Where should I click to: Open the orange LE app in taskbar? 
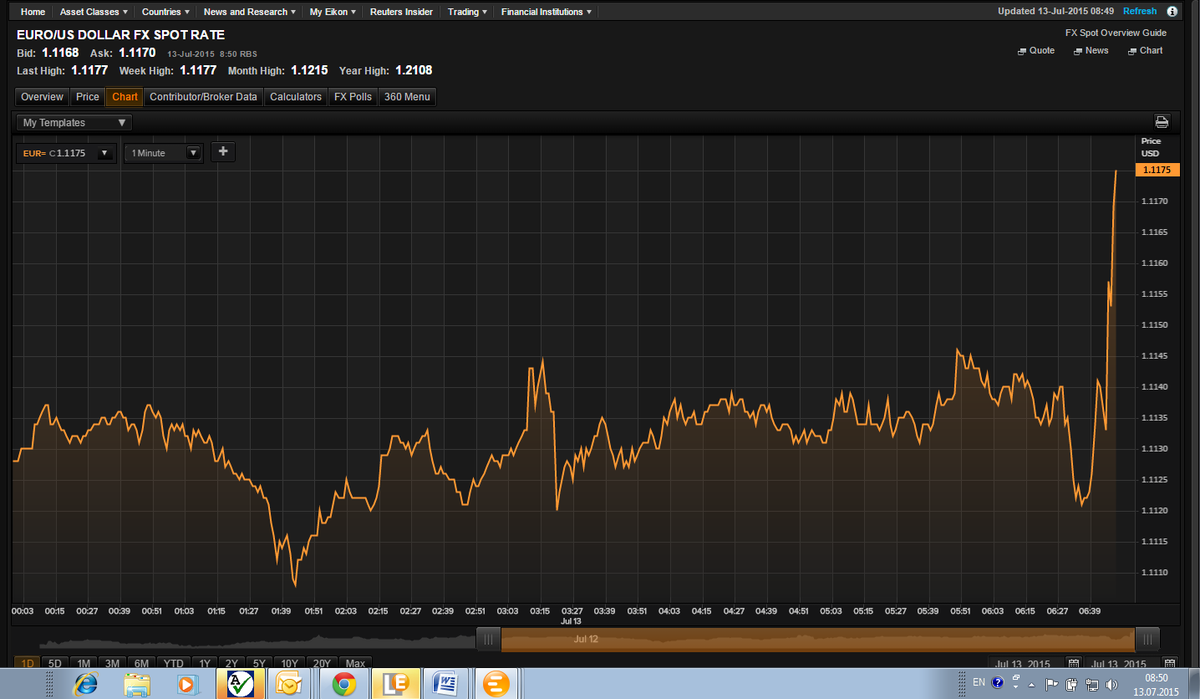click(394, 684)
